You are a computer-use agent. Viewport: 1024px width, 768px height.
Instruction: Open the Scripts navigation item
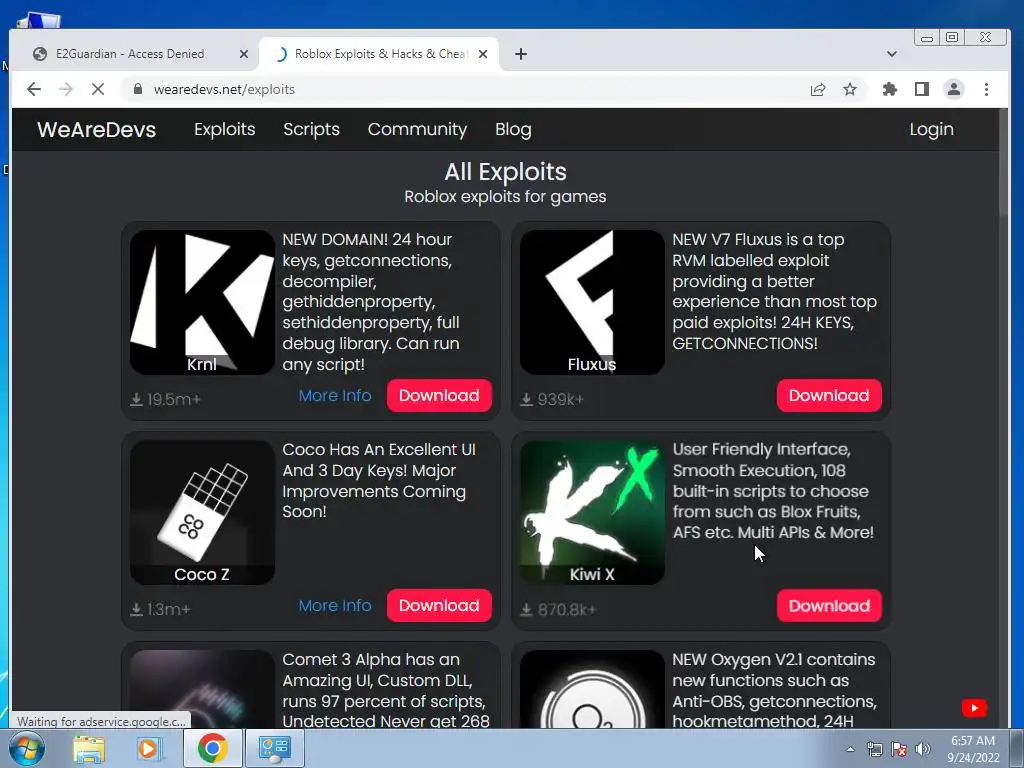click(x=312, y=129)
